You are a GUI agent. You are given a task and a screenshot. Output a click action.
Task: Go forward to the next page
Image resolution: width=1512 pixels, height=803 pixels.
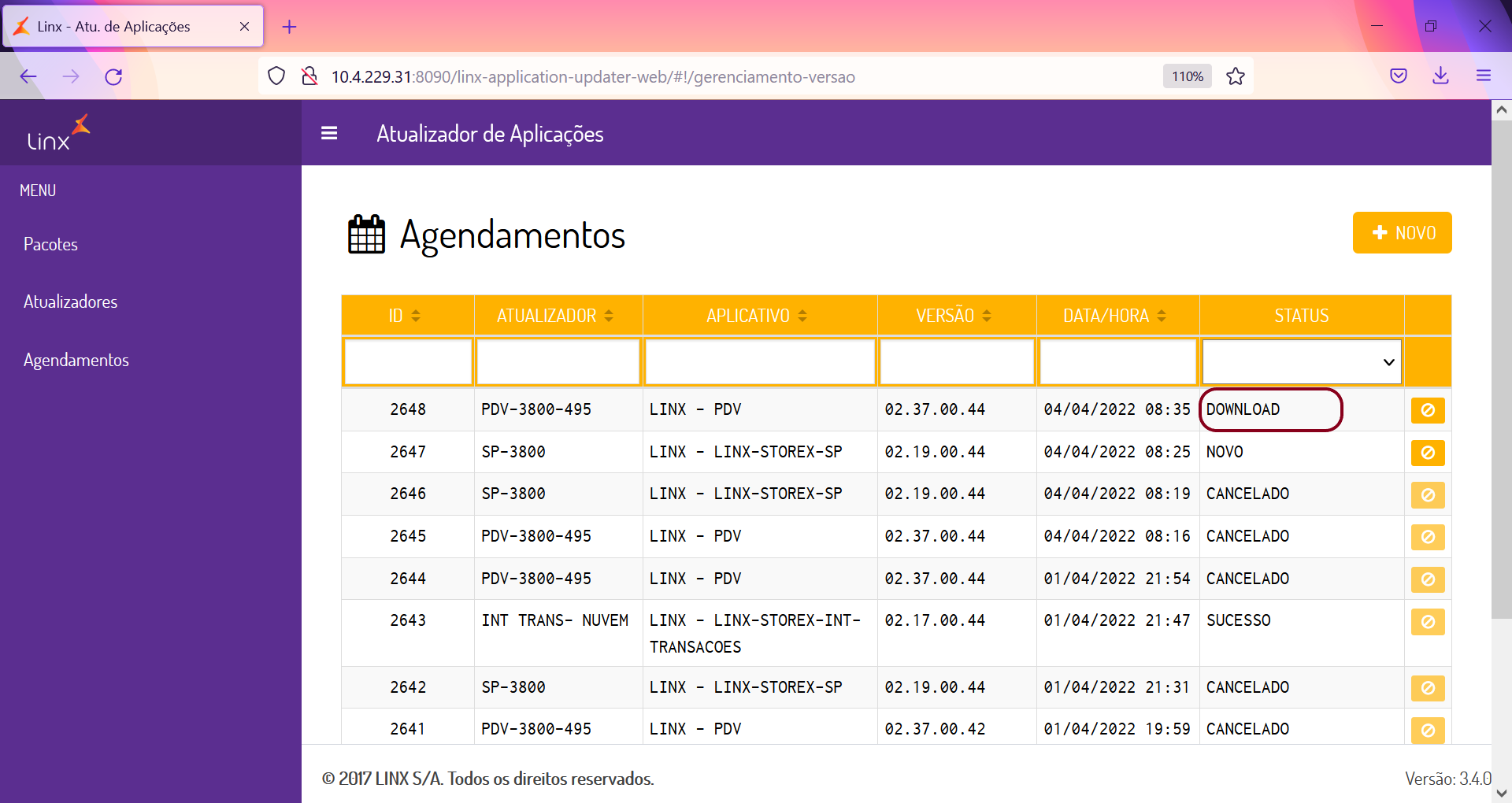[x=71, y=76]
